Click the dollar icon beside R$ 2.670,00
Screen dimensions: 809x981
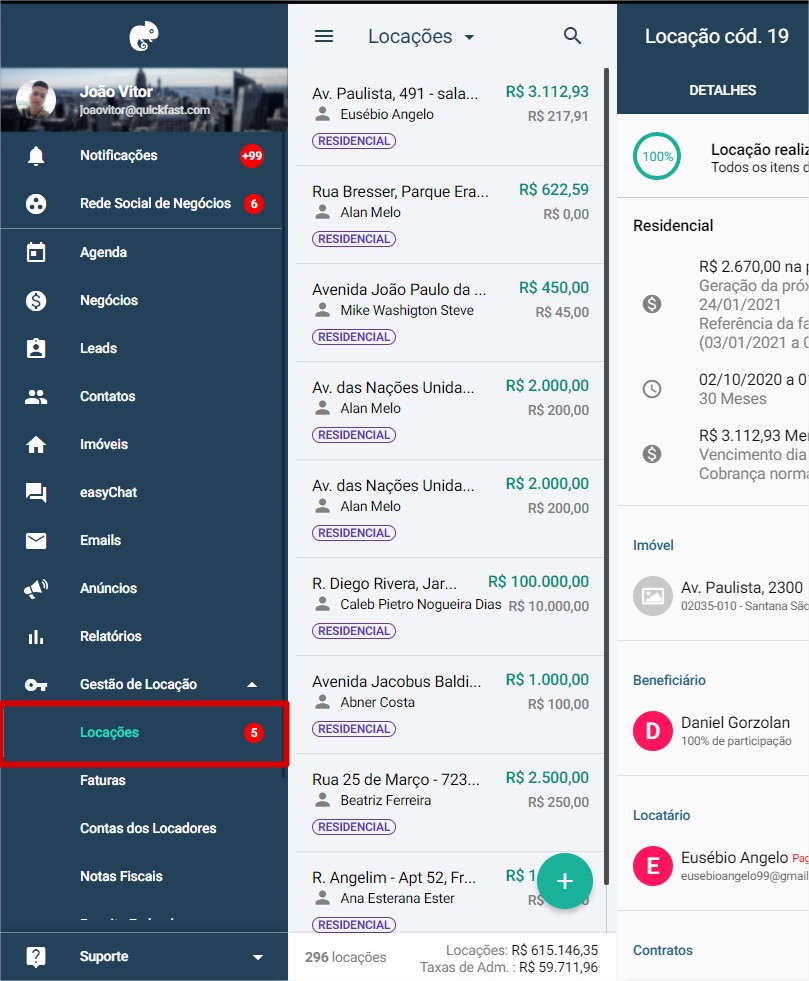tap(652, 304)
